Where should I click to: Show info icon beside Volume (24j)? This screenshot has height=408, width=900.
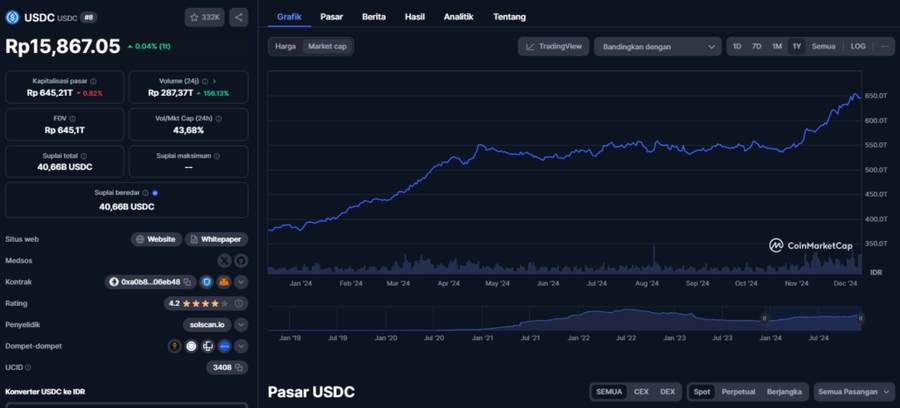(x=205, y=81)
